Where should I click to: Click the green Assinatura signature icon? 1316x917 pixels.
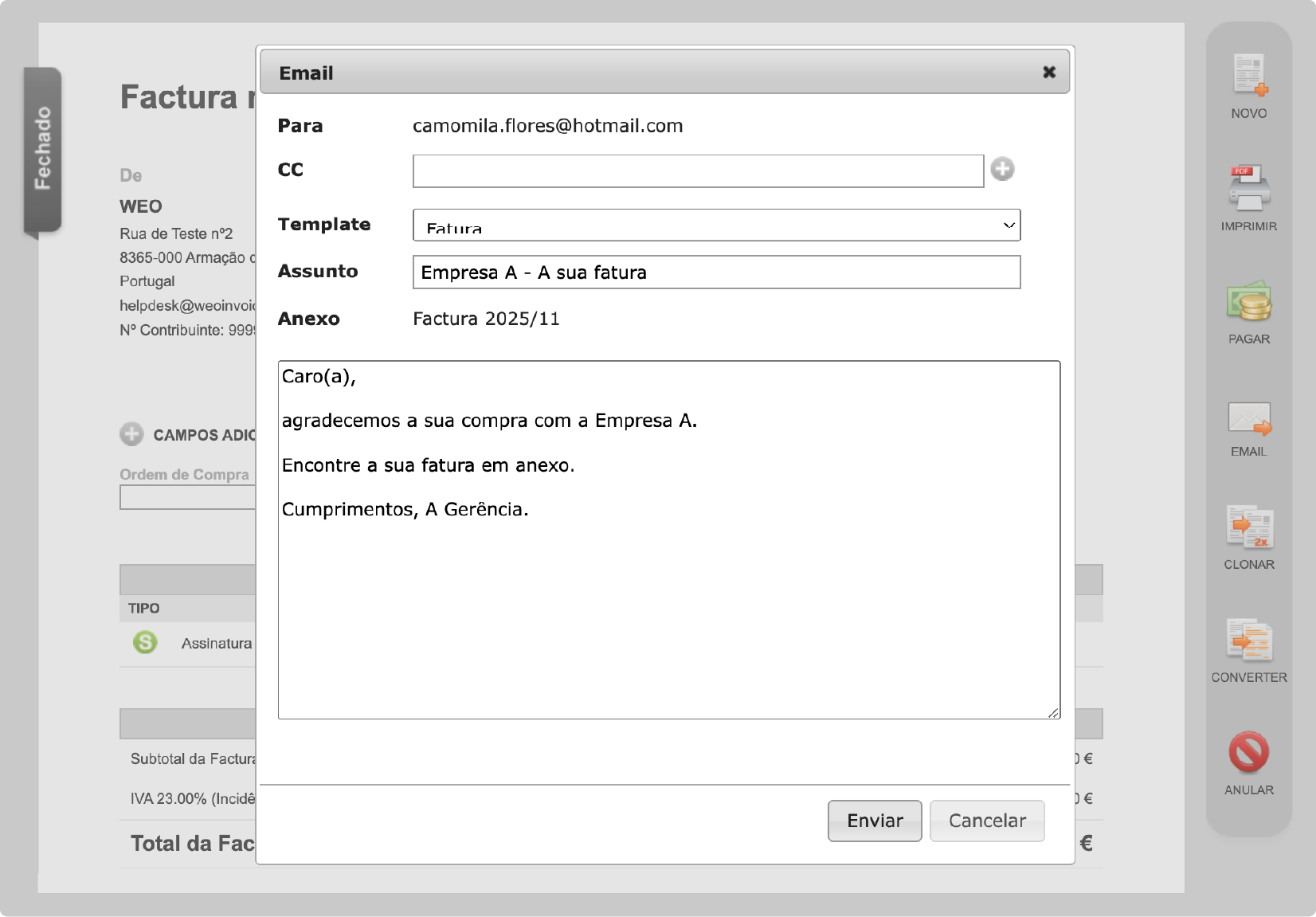(145, 642)
